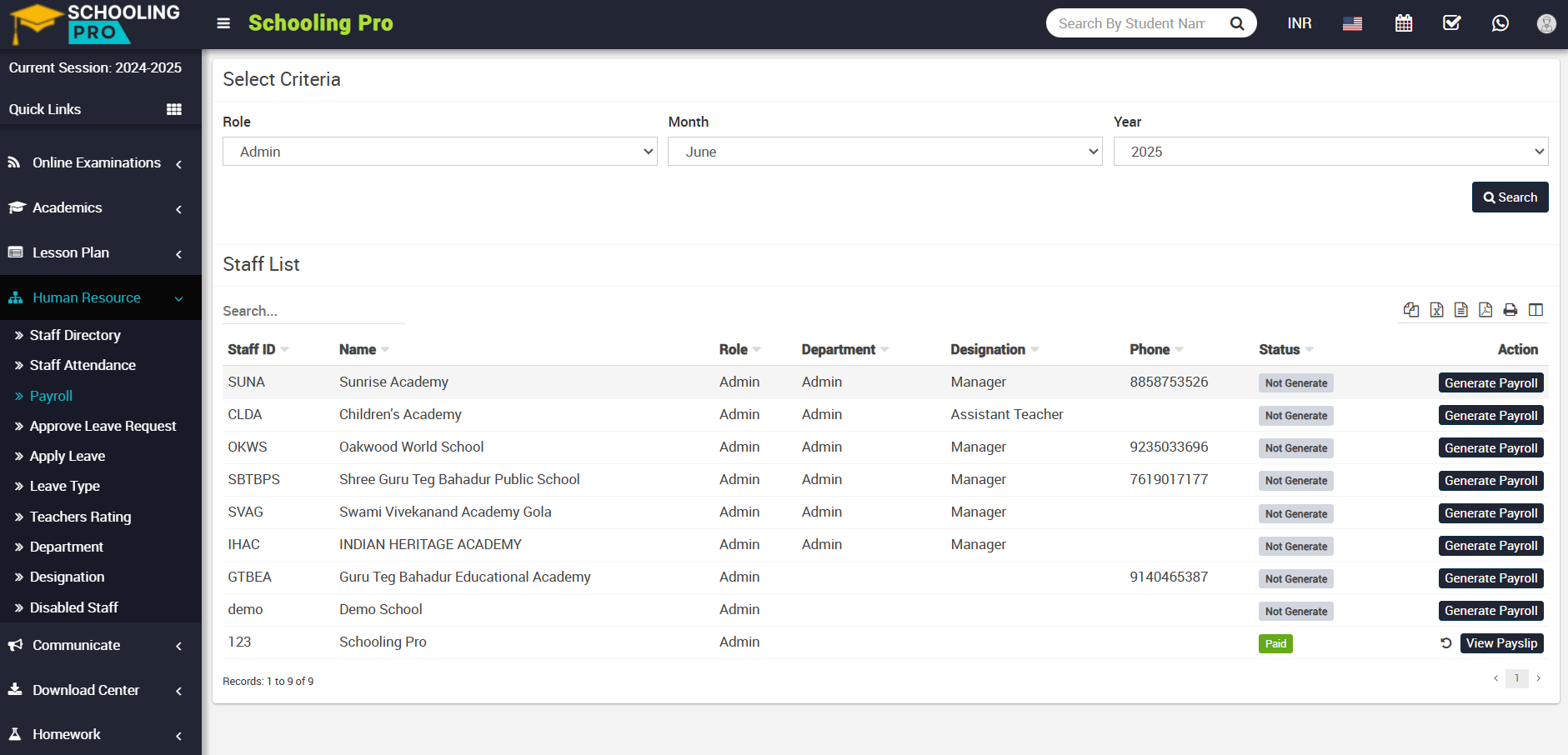Open Disabled Staff submenu item
1568x755 pixels.
[x=73, y=607]
